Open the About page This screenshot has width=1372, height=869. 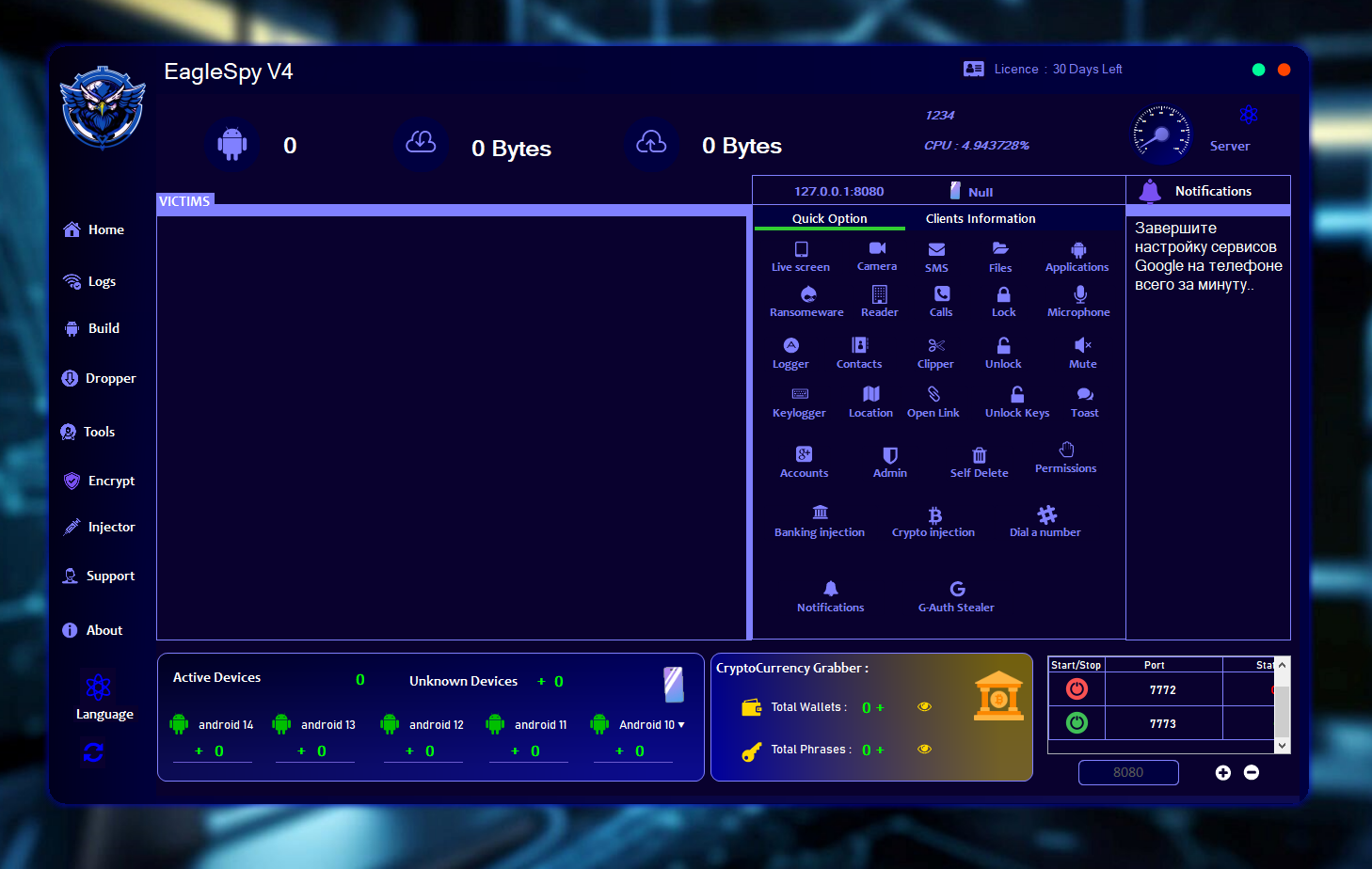(x=92, y=630)
